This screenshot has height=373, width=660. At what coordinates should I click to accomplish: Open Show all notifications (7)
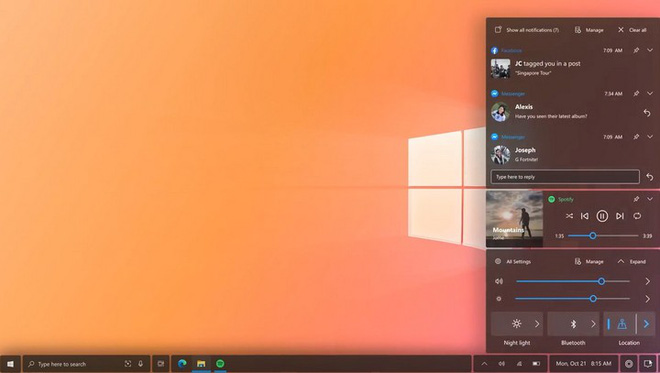(527, 30)
